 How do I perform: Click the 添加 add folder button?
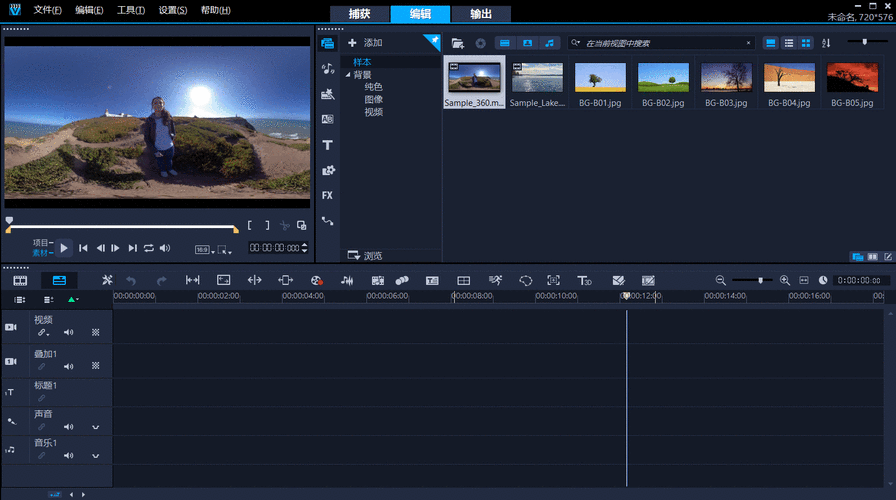coord(365,43)
